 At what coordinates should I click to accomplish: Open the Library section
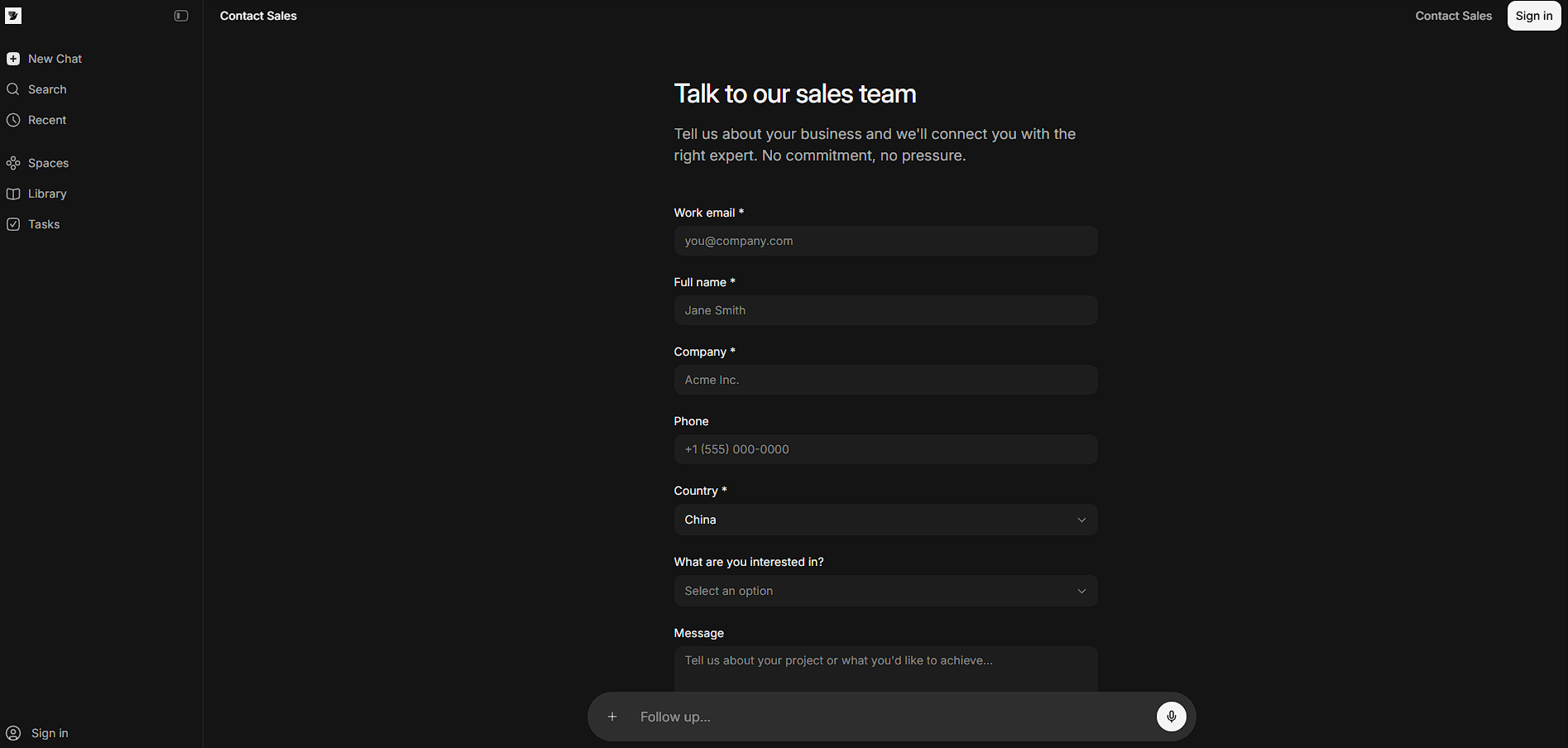[x=47, y=194]
